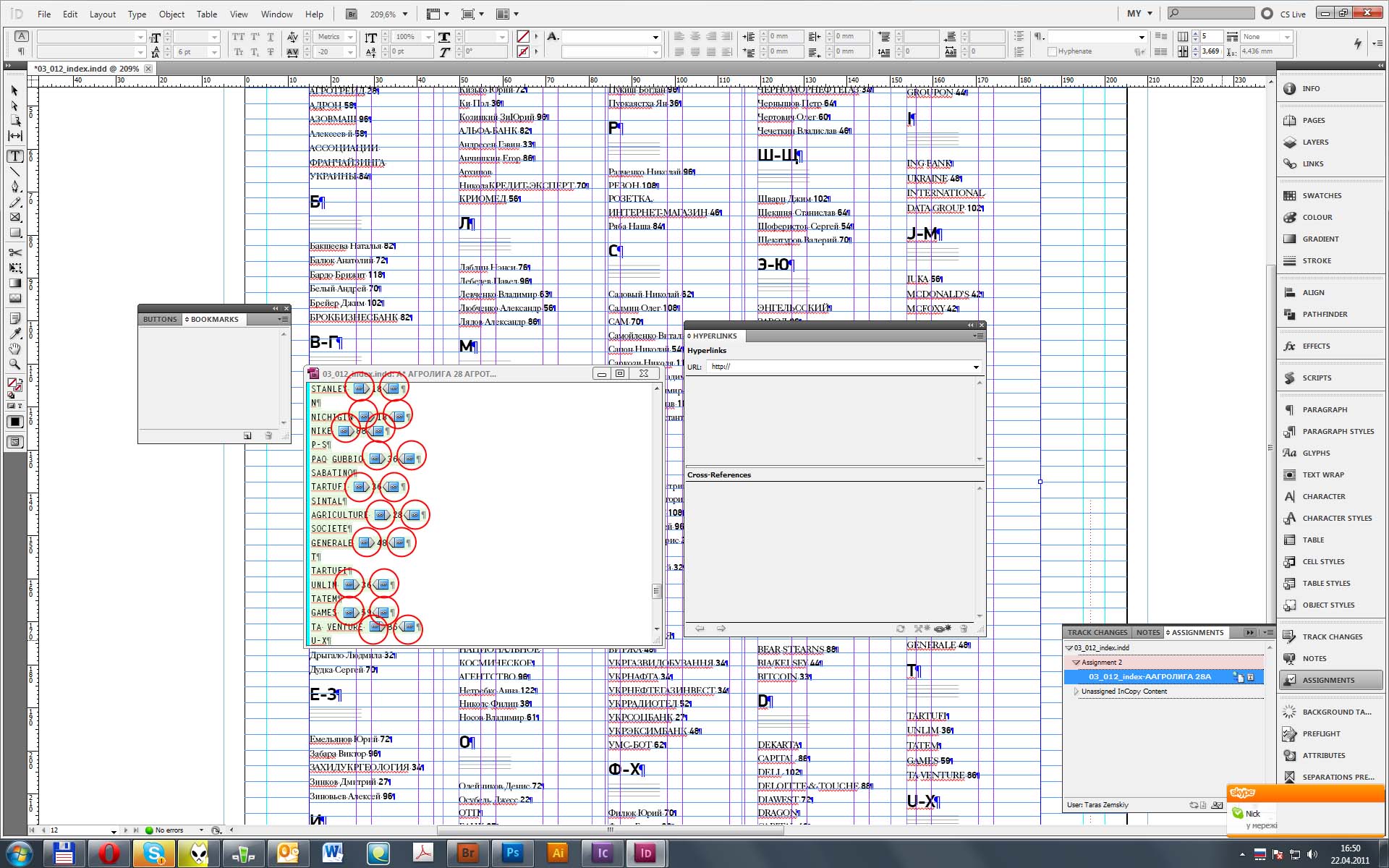Open the Paragraph Styles panel
This screenshot has width=1389, height=868.
[1337, 431]
